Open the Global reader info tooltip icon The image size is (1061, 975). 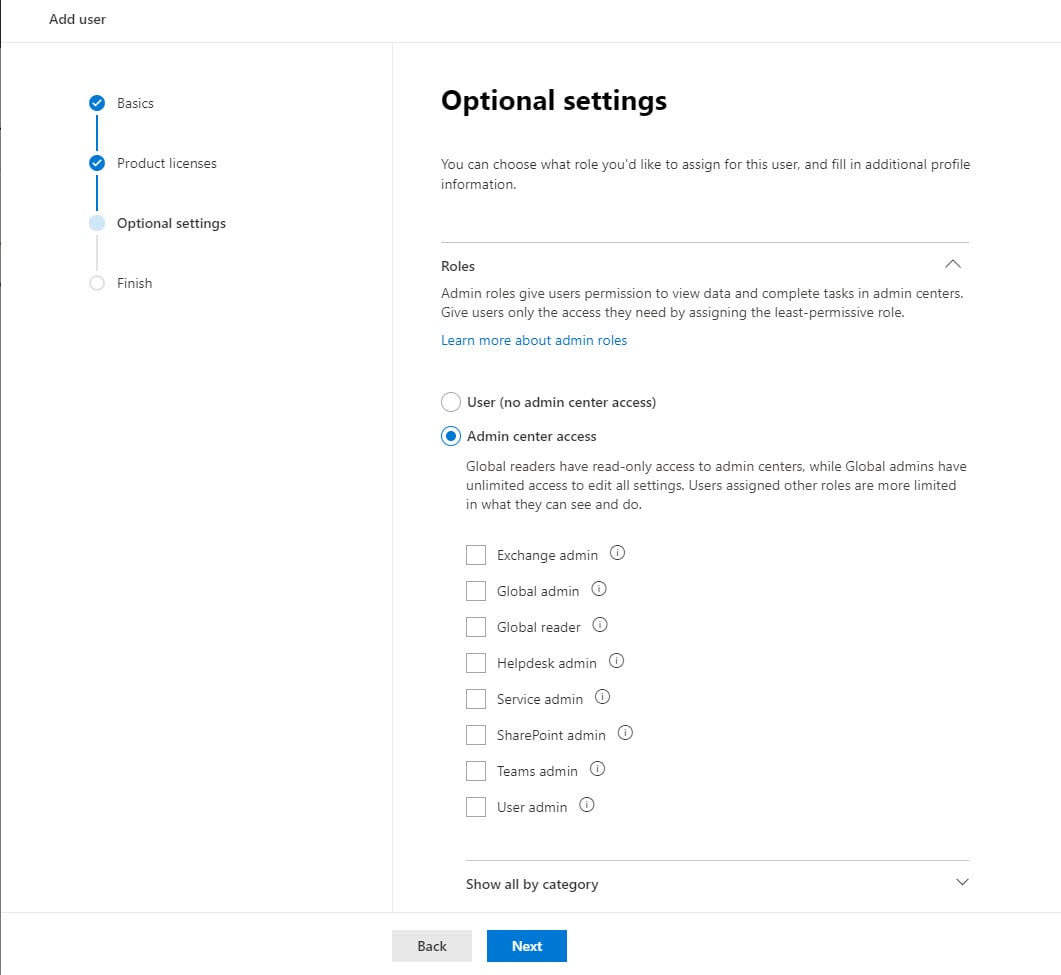[600, 624]
